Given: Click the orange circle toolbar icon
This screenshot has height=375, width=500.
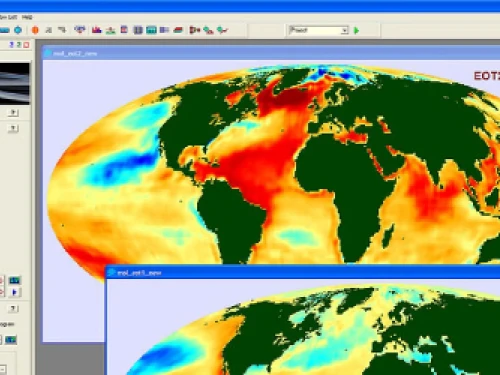Looking at the screenshot, I should [x=35, y=30].
